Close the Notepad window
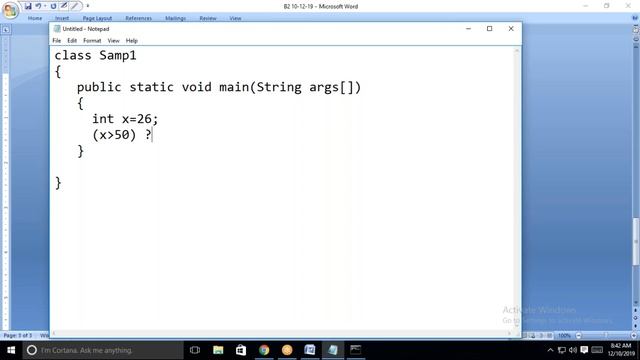 click(x=511, y=29)
